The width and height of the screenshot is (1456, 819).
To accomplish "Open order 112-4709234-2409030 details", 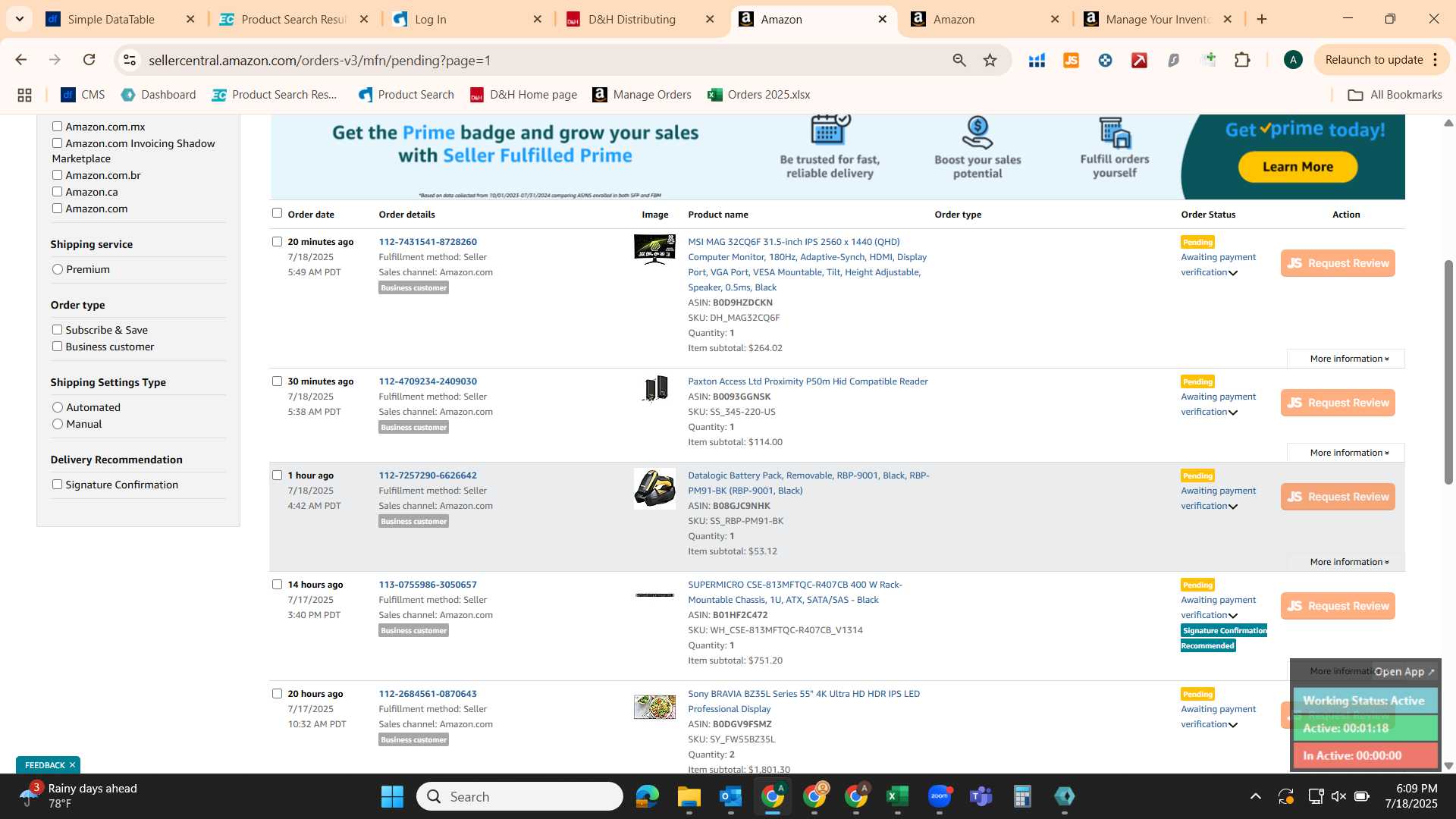I will (428, 381).
